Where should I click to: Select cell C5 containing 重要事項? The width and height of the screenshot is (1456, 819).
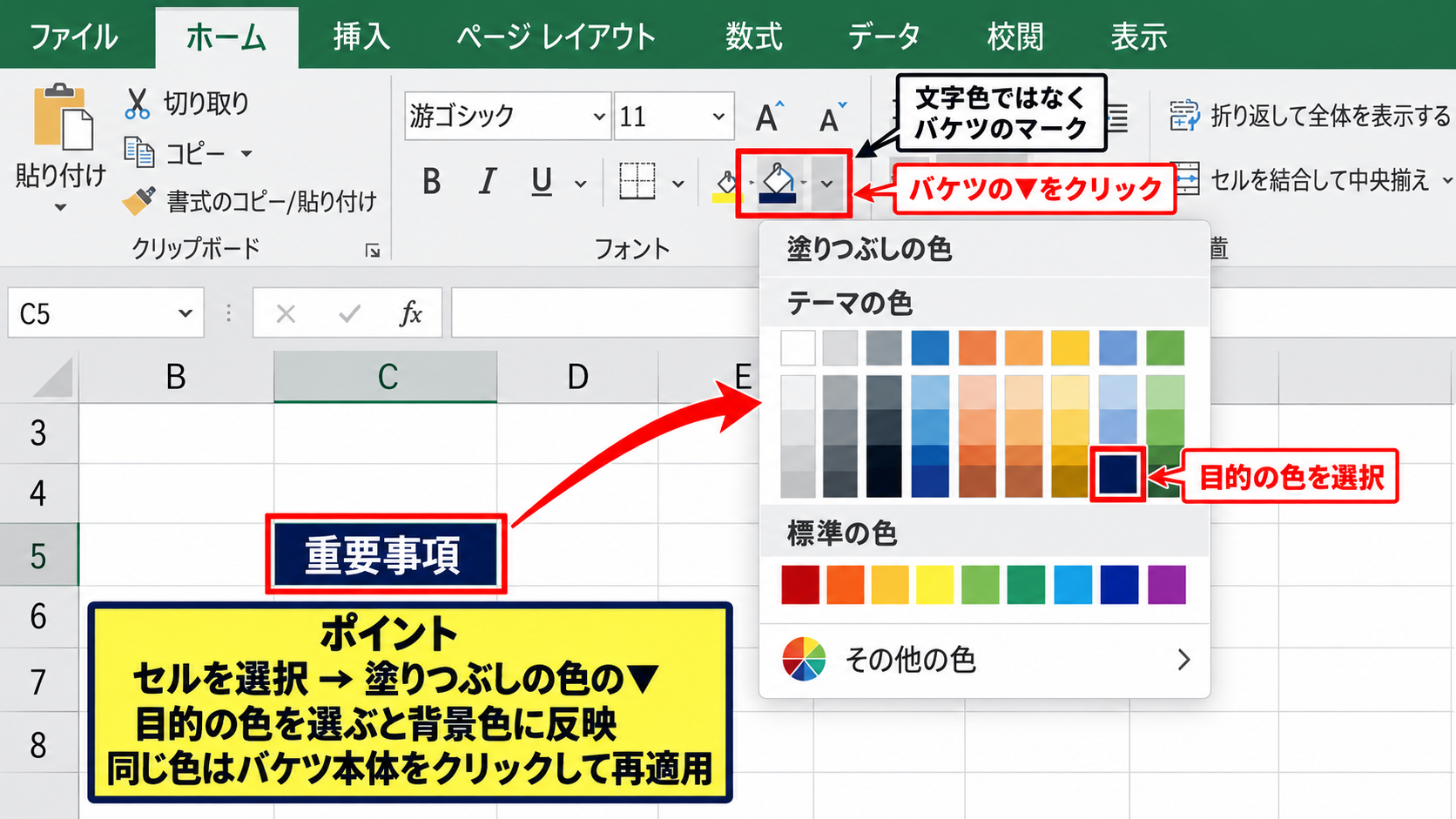click(386, 554)
